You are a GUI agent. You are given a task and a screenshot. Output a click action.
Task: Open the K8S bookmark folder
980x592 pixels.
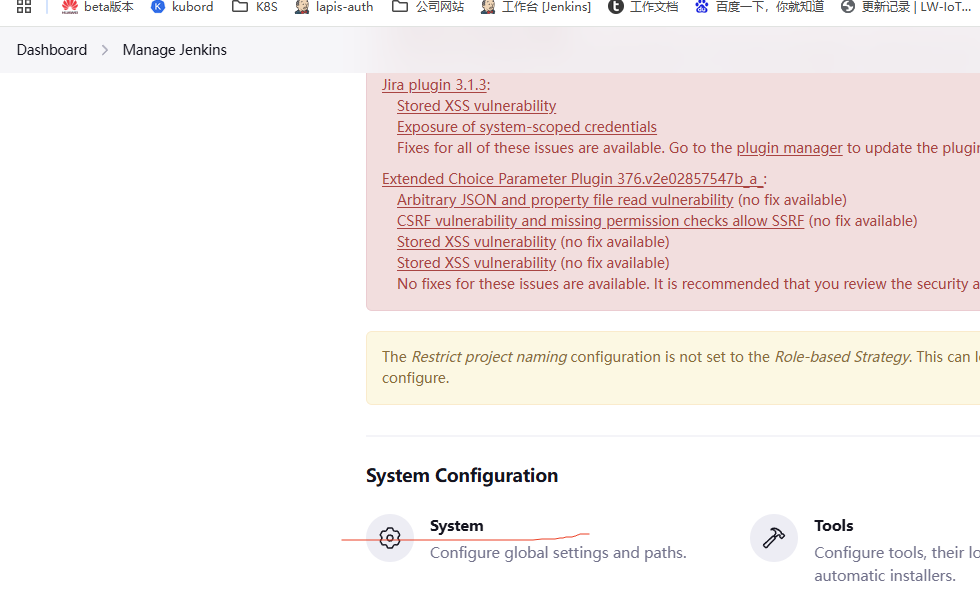254,7
